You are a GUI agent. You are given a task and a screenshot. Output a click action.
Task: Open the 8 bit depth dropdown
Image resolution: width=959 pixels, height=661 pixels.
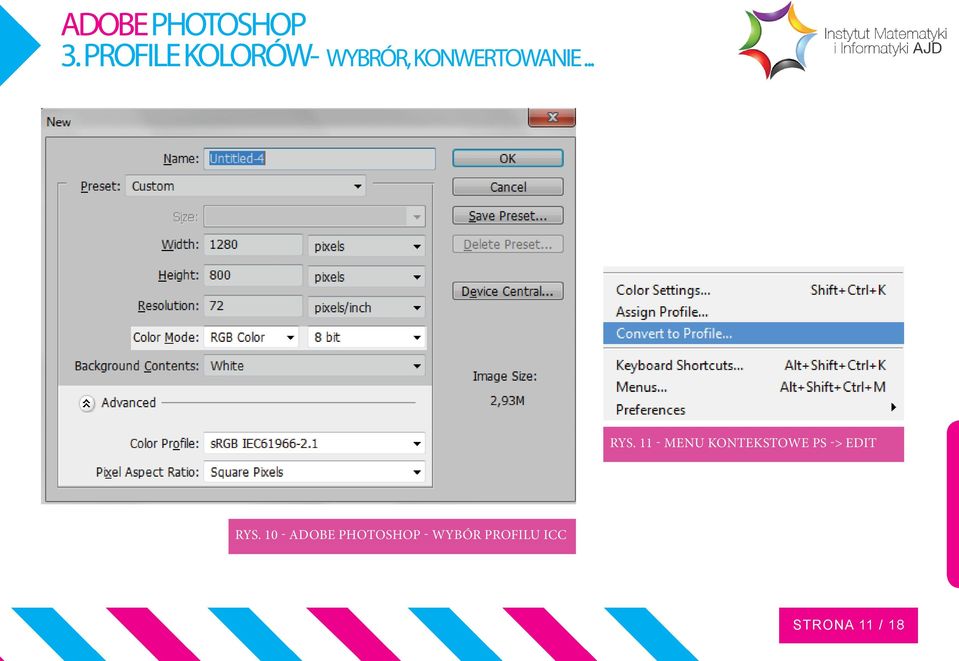(x=366, y=337)
